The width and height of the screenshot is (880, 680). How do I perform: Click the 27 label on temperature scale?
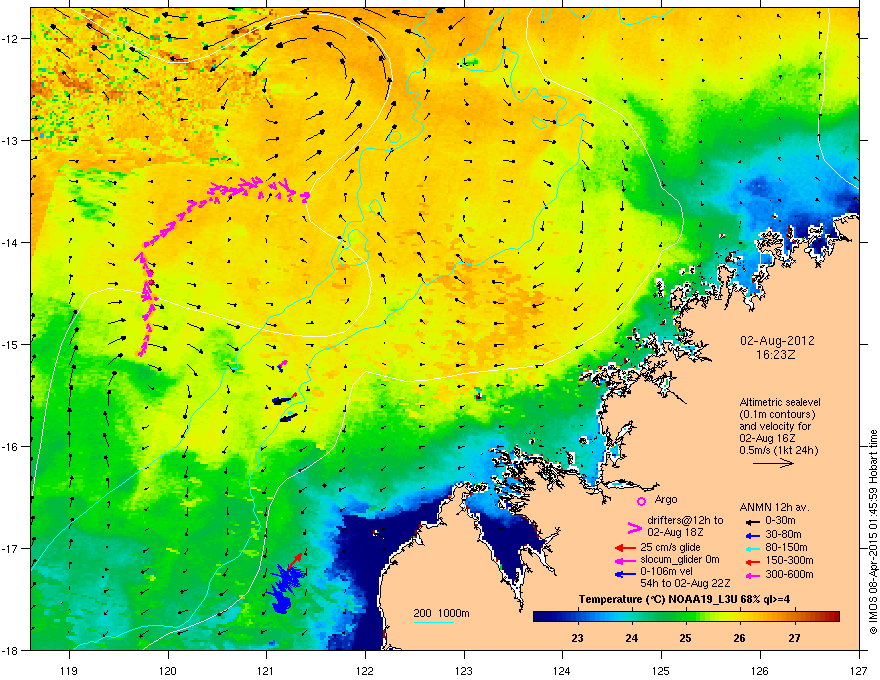[794, 638]
